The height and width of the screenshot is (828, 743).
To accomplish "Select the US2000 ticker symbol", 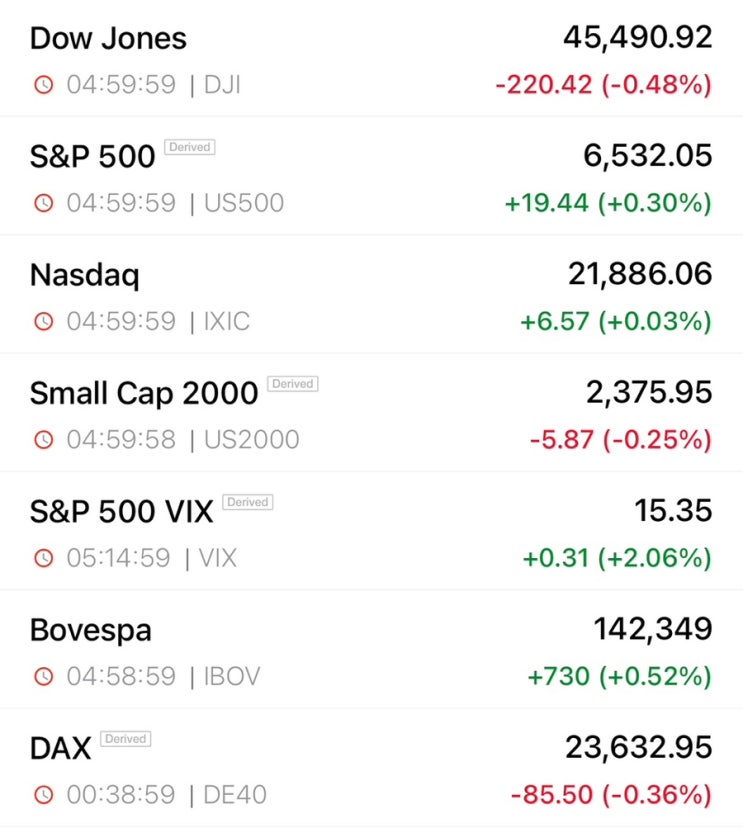I will coord(252,439).
